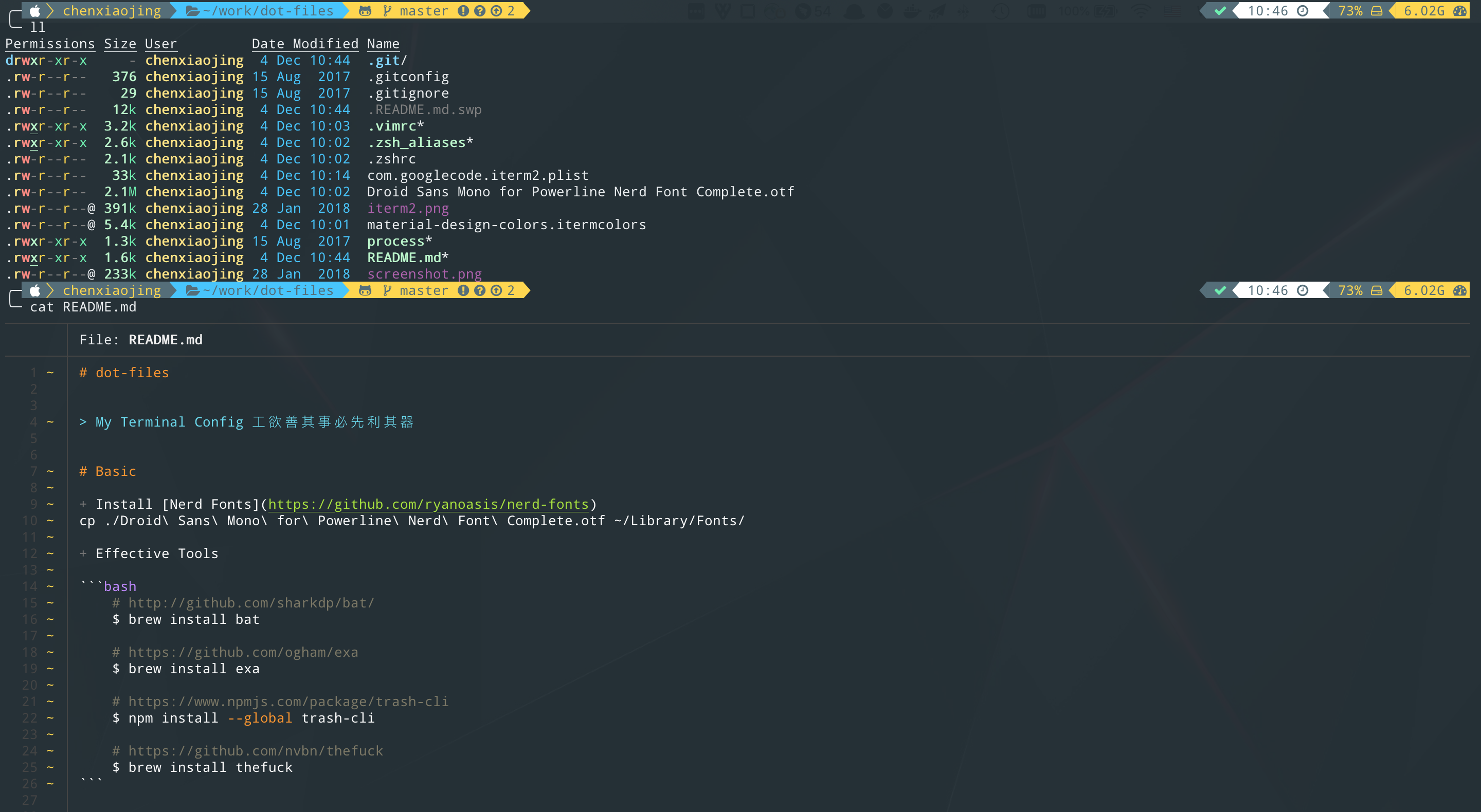This screenshot has height=812, width=1481.
Task: Click the up-arrow commits-ahead icon in the top prompt
Action: pyautogui.click(x=496, y=11)
